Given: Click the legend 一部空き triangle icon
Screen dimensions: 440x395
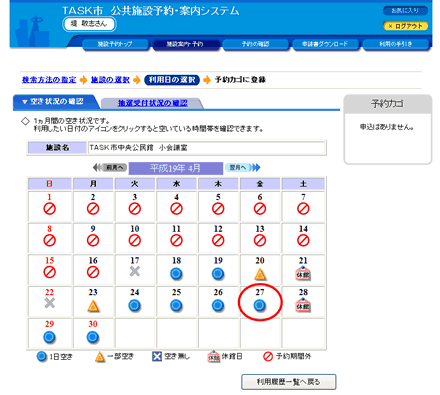Looking at the screenshot, I should point(100,357).
